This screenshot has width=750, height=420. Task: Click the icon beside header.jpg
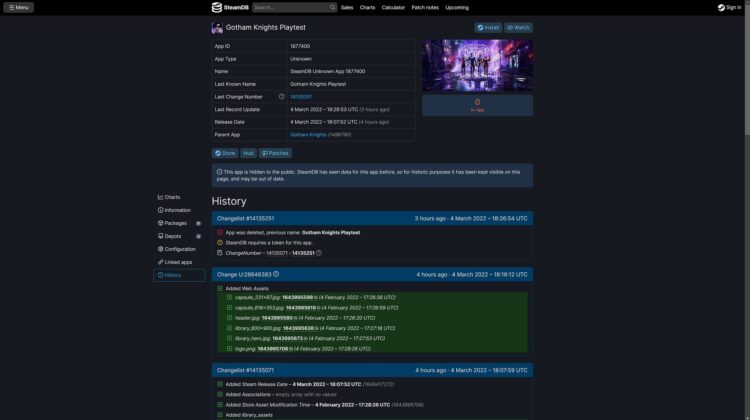pyautogui.click(x=229, y=318)
